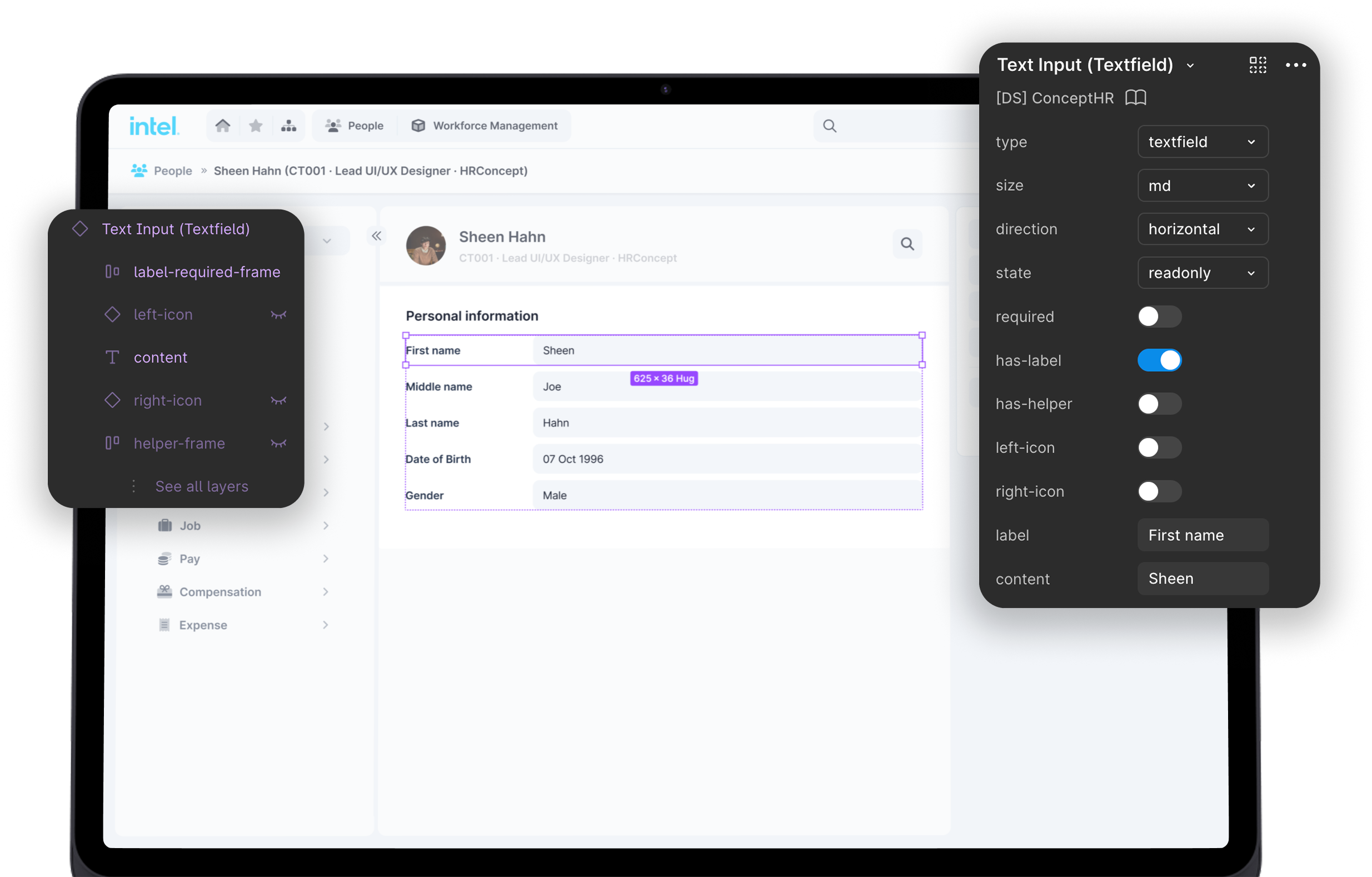Toggle the required switch on
1372x877 pixels.
[1159, 316]
